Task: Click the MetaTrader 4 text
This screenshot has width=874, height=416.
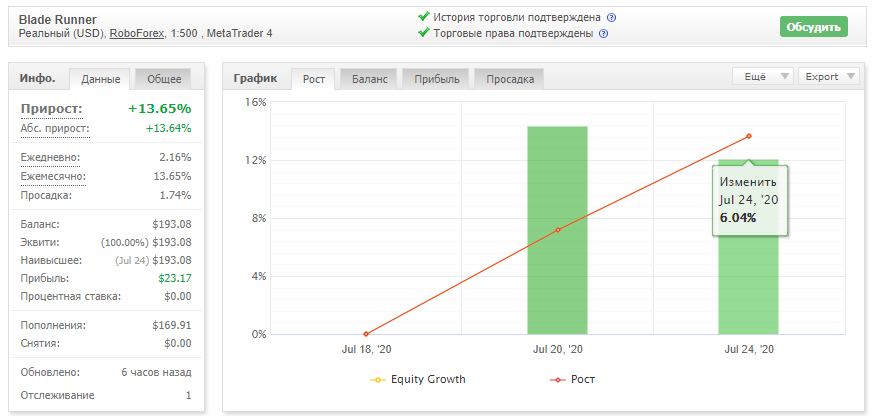Action: point(240,33)
